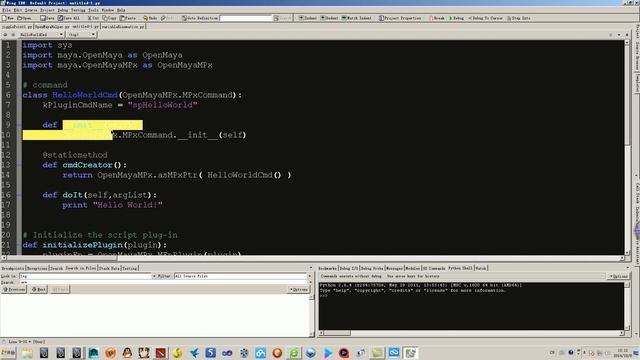This screenshot has width=640, height=360.
Task: Switch to the Modules tab
Action: tap(413, 268)
